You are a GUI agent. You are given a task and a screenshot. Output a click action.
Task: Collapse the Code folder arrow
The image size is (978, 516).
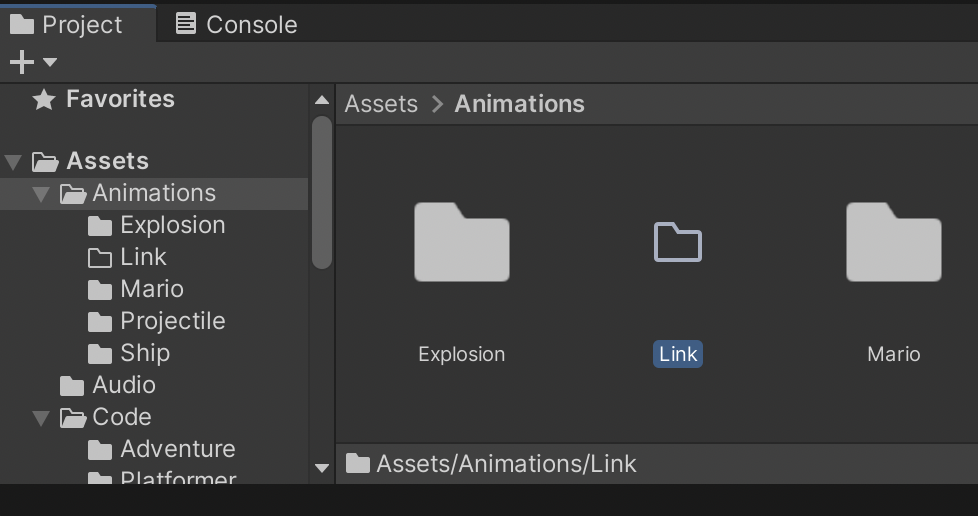[x=41, y=418]
